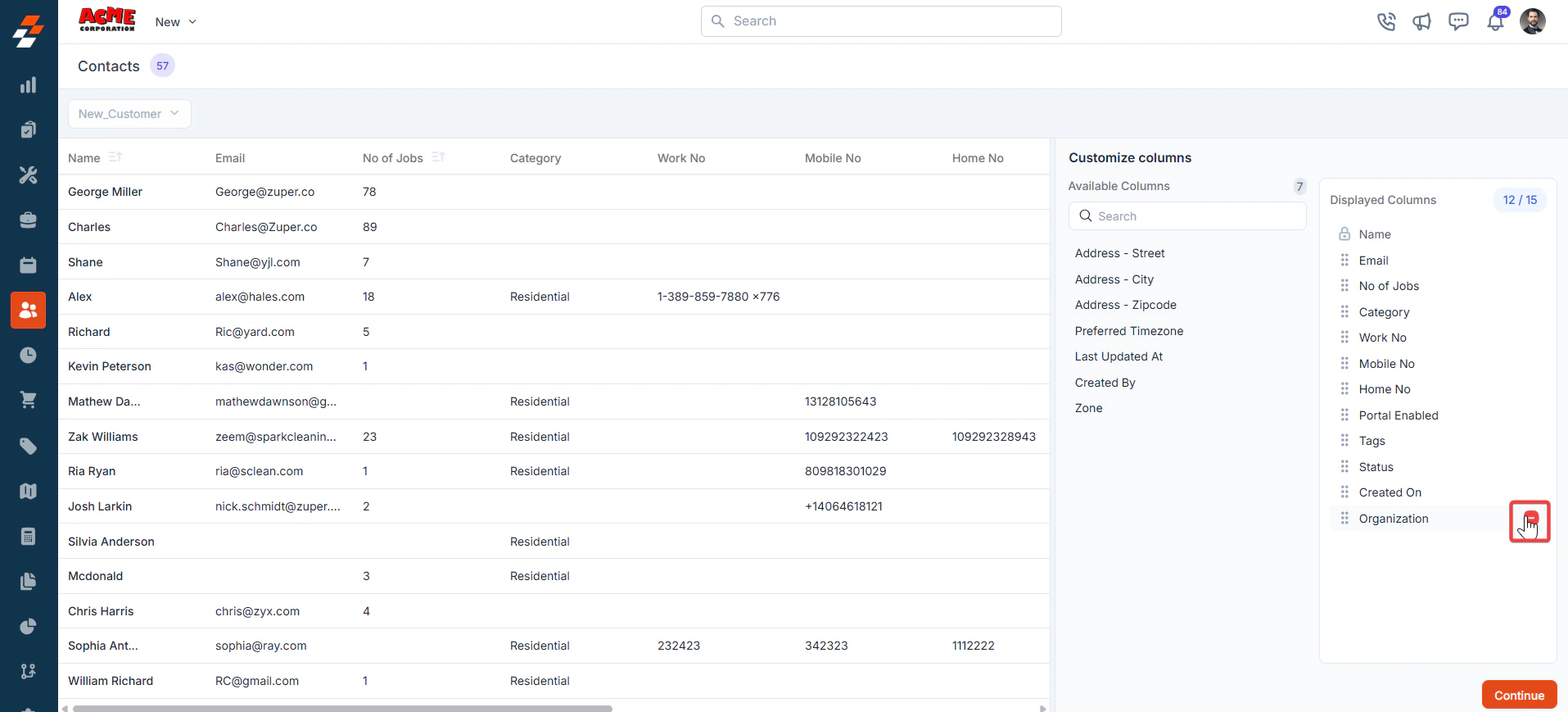Open the map sidebar icon
The width and height of the screenshot is (1568, 712).
click(29, 491)
